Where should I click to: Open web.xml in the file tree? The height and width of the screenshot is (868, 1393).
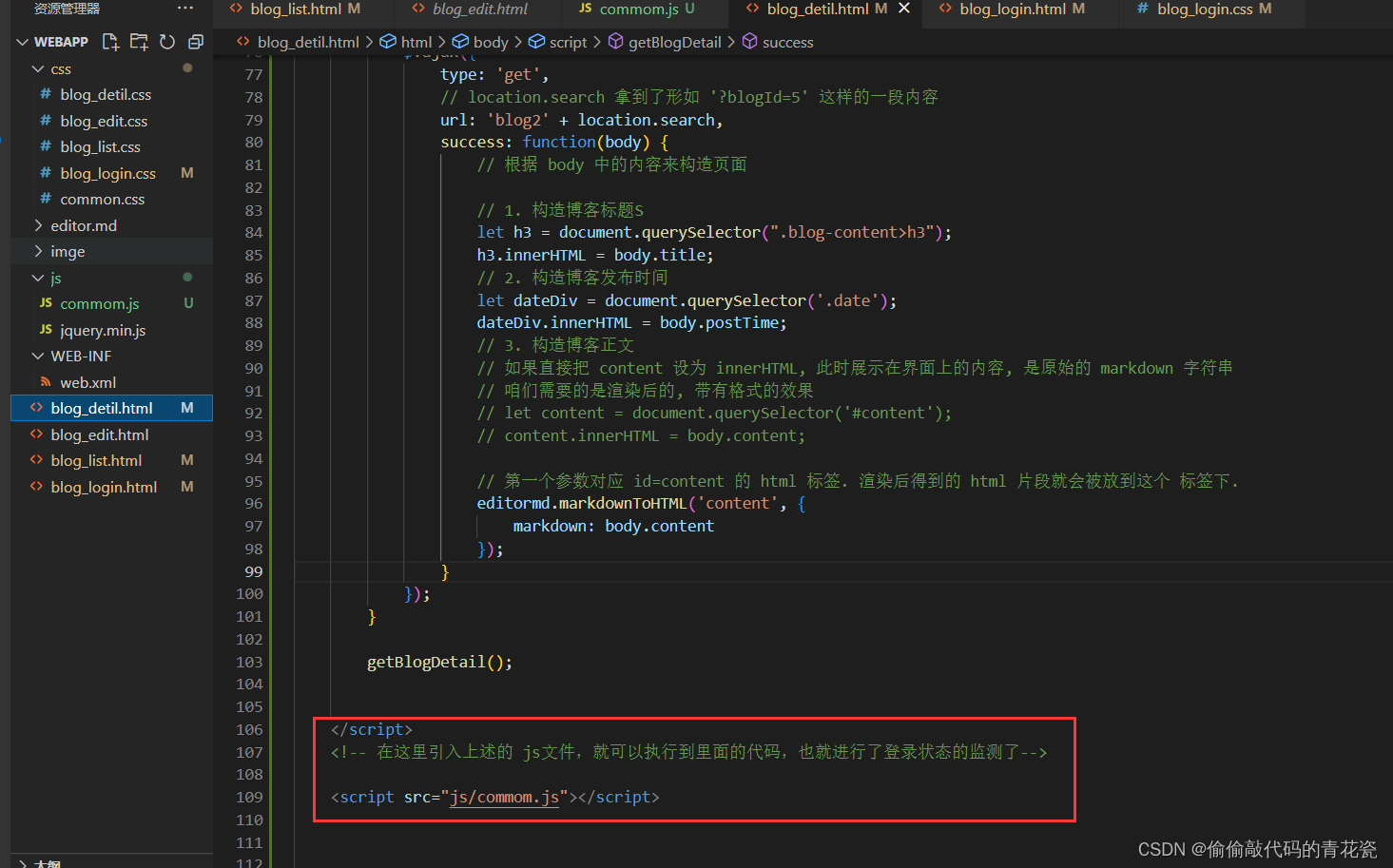coord(87,383)
